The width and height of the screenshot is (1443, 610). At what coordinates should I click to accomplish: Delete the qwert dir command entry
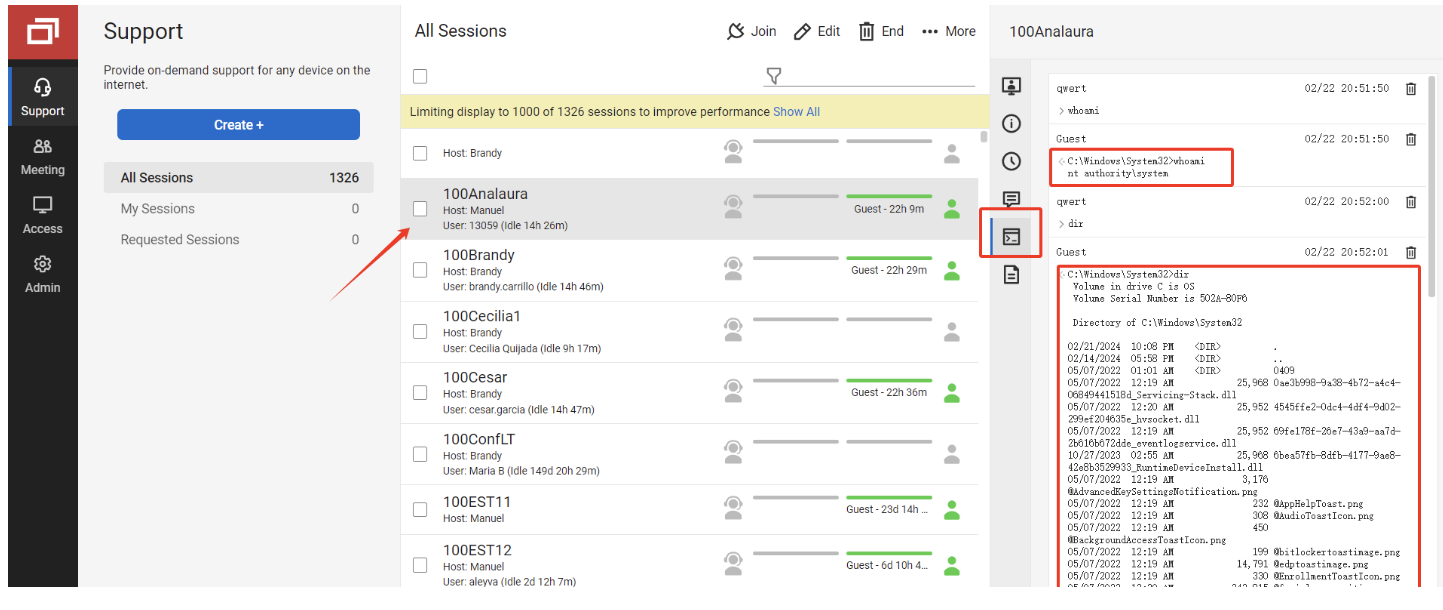point(1411,202)
